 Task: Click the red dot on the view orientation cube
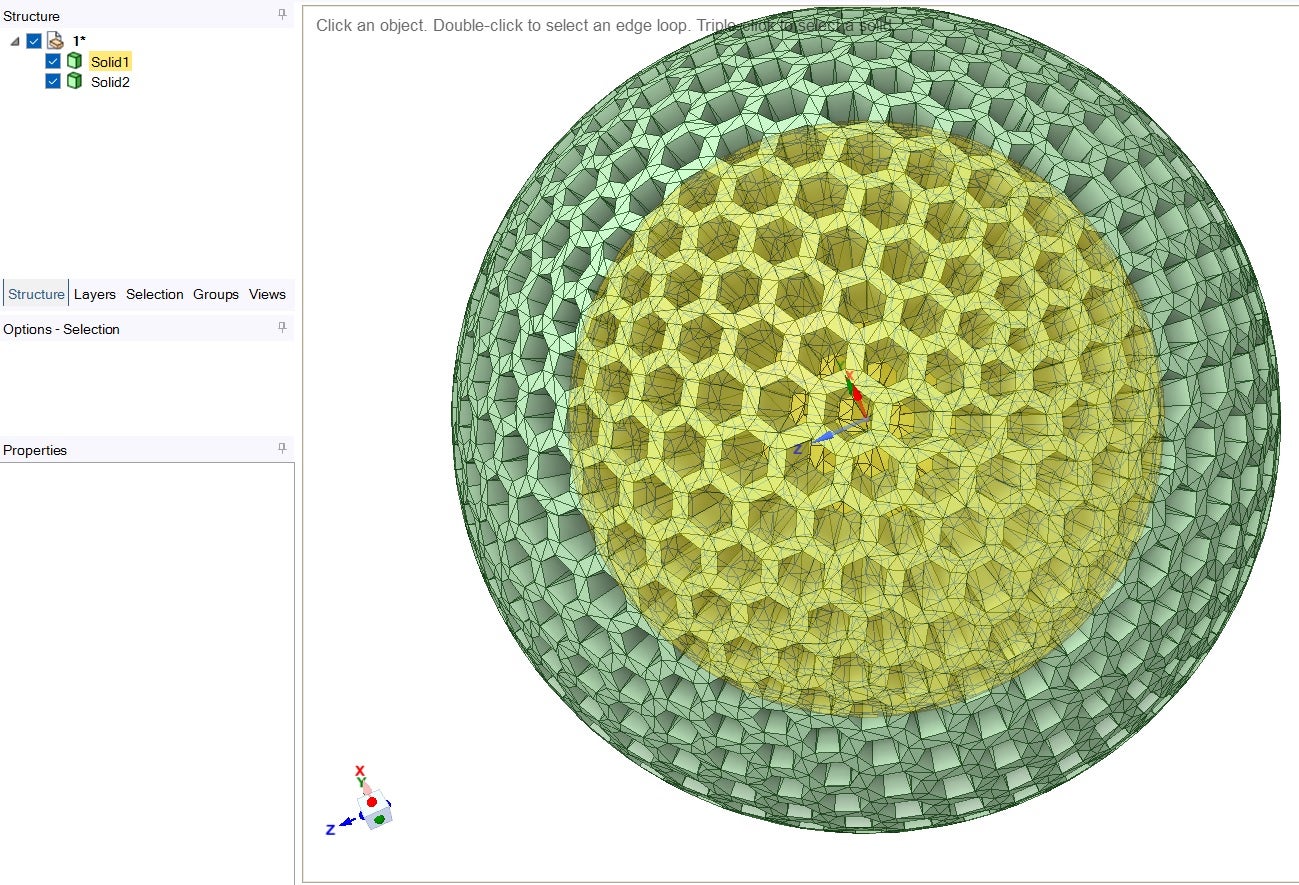(x=372, y=802)
